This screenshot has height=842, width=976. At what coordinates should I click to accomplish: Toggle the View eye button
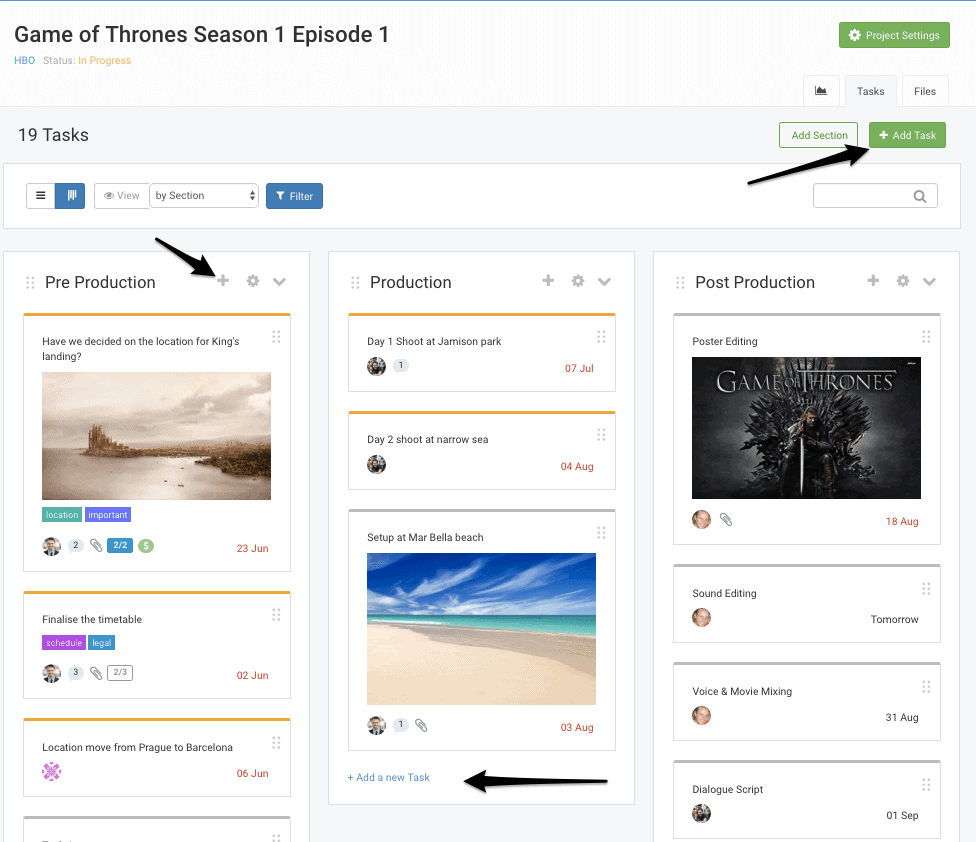pyautogui.click(x=121, y=195)
